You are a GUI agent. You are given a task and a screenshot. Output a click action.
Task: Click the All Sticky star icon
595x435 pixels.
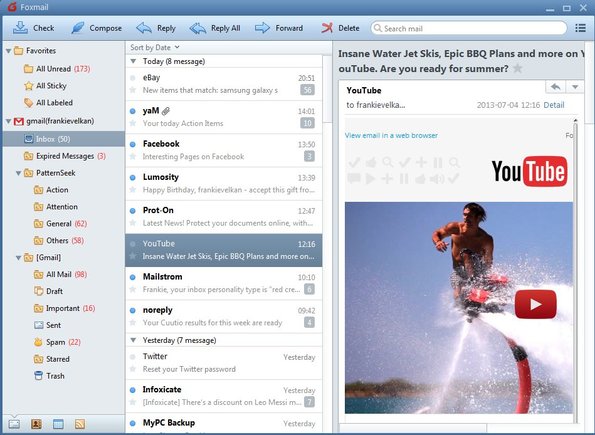(28, 86)
